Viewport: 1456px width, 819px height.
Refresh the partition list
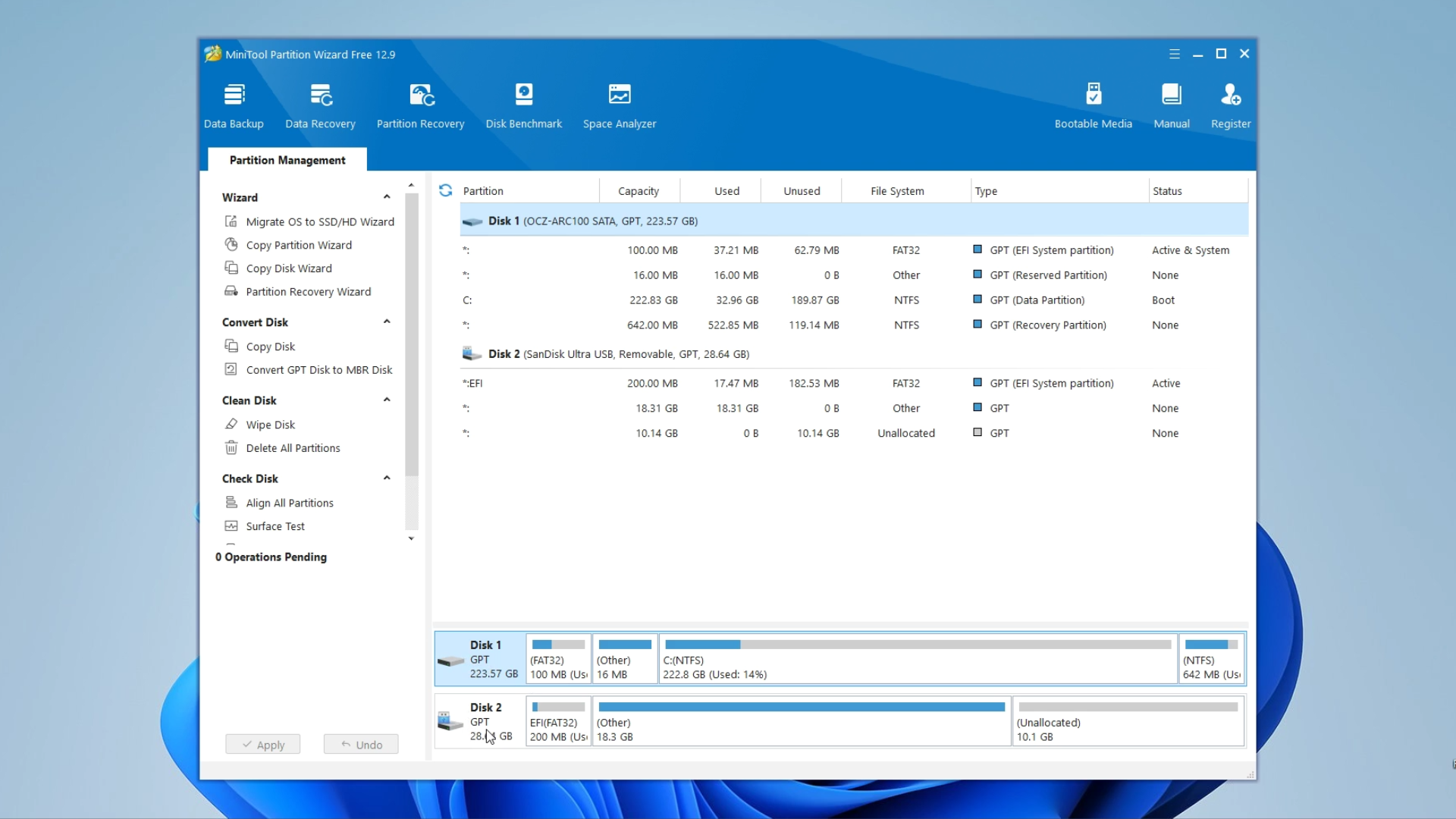(x=446, y=190)
